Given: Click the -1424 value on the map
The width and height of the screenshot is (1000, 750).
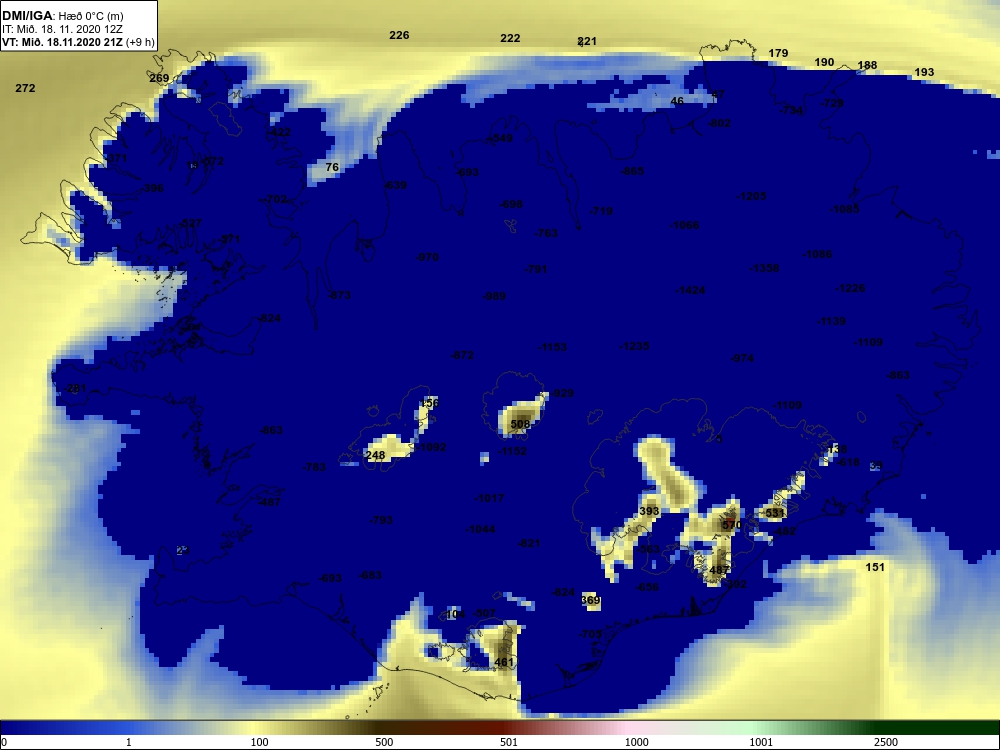Looking at the screenshot, I should (691, 290).
